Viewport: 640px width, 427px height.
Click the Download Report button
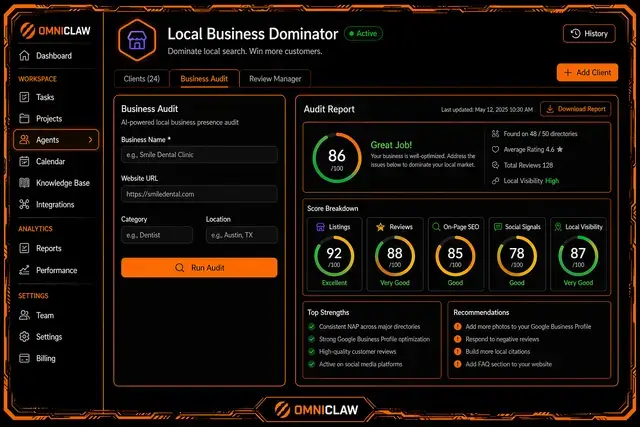[576, 109]
